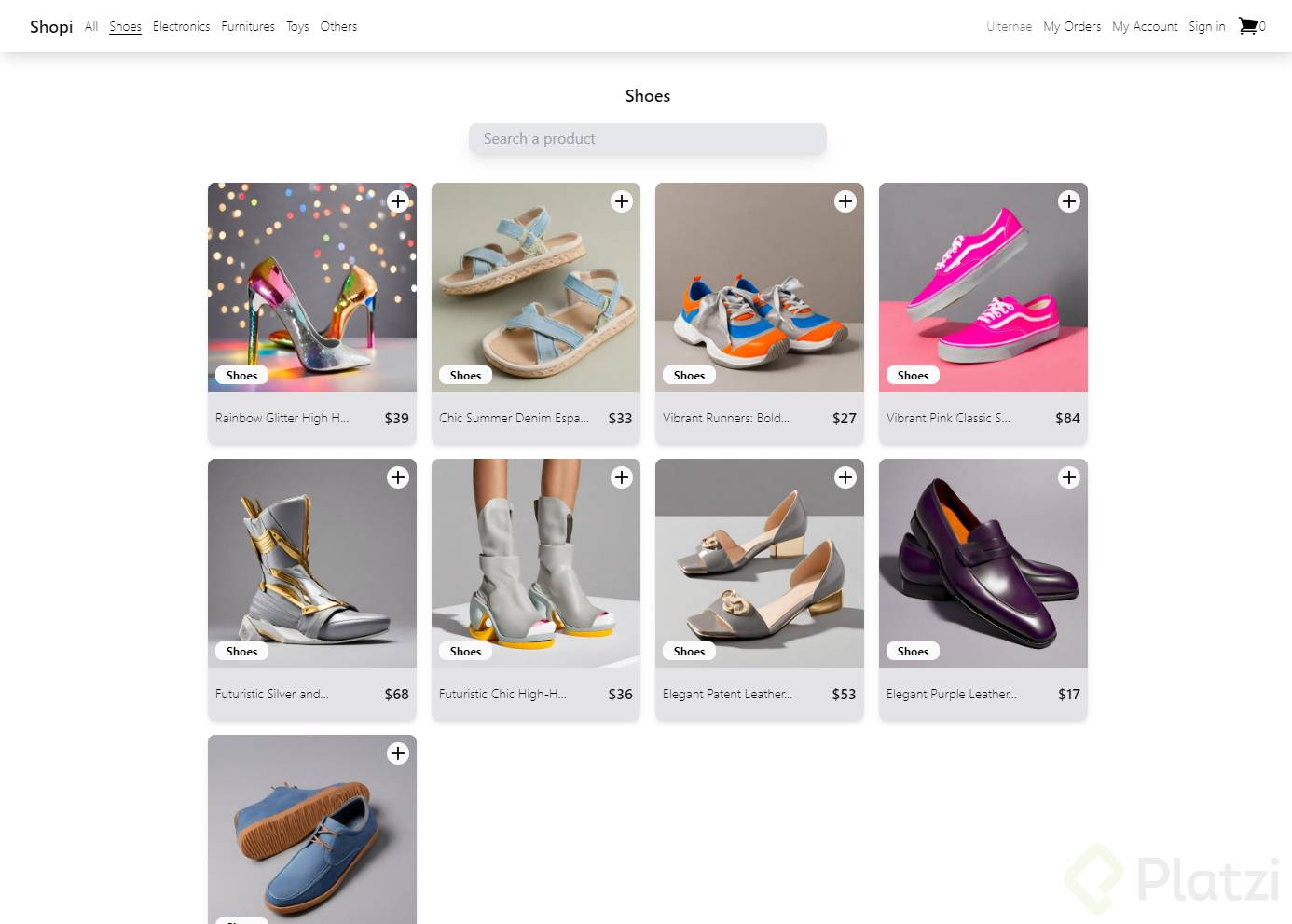Open My Account page
Screen dimensions: 1292x924
point(1145,27)
